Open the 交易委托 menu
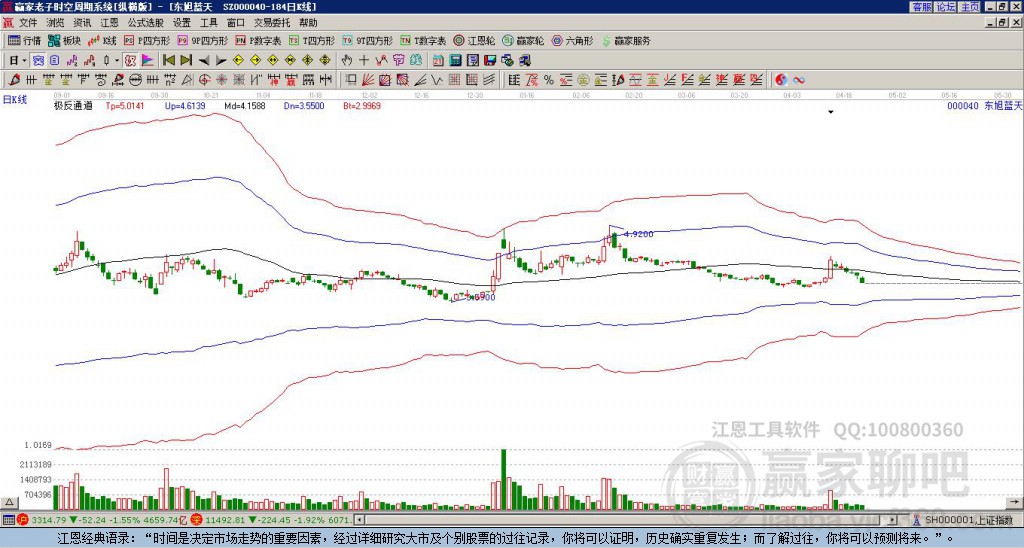Image resolution: width=1024 pixels, height=548 pixels. pos(272,23)
